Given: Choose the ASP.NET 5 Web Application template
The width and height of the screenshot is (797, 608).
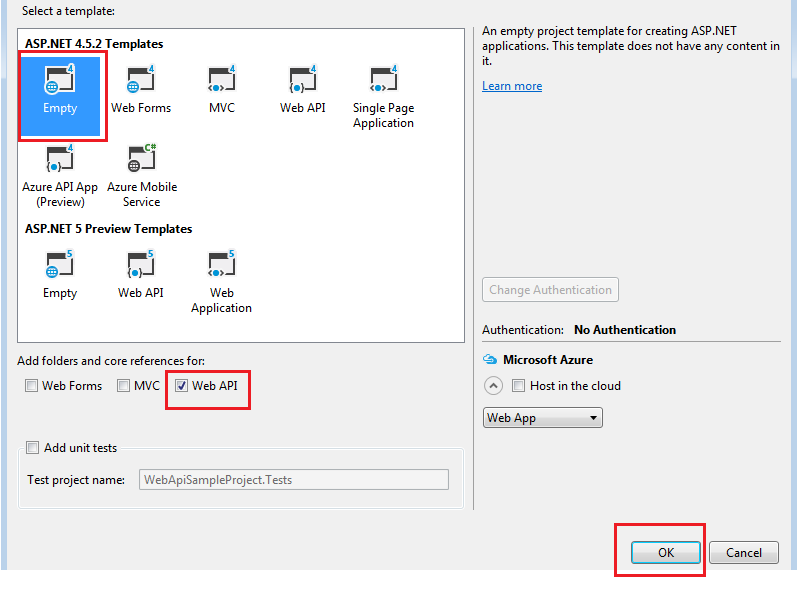Looking at the screenshot, I should pos(222,282).
